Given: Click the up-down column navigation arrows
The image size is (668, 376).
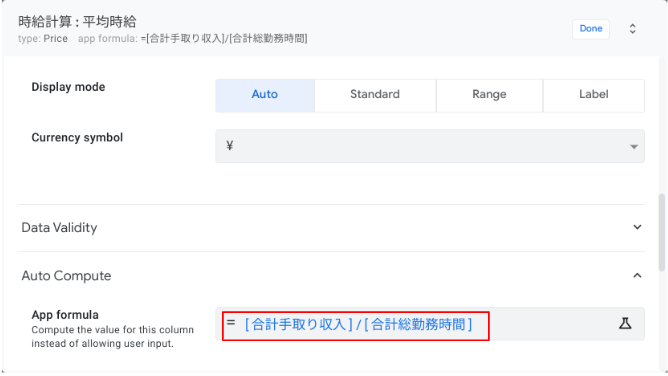Looking at the screenshot, I should 633,29.
